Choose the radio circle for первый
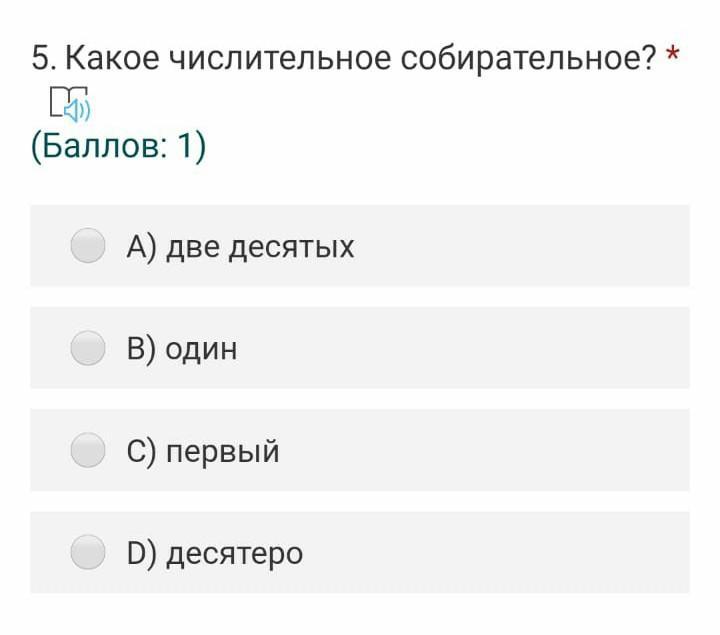720x635 pixels. [x=88, y=450]
